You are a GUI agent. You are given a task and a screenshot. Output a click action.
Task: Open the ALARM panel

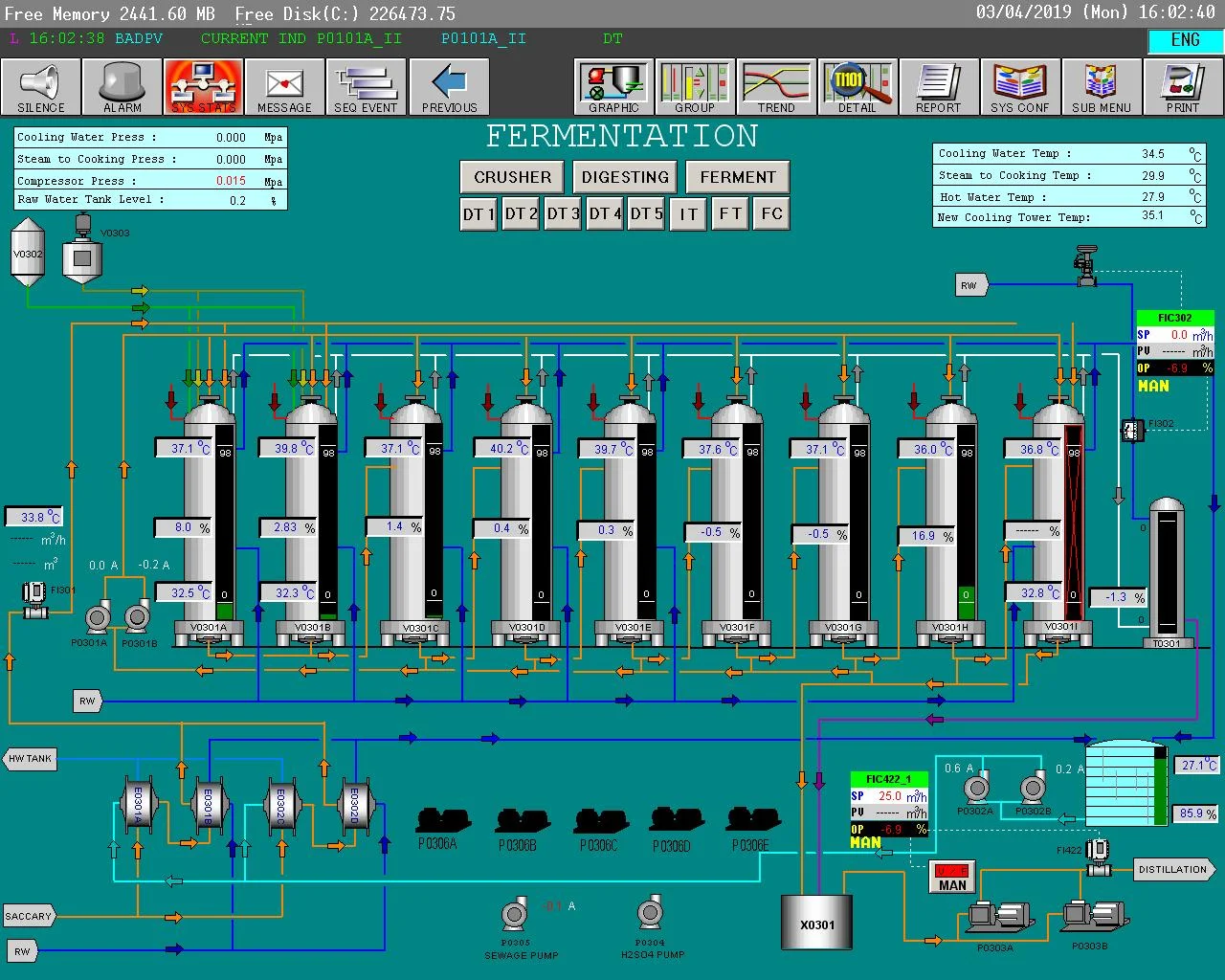pyautogui.click(x=122, y=87)
